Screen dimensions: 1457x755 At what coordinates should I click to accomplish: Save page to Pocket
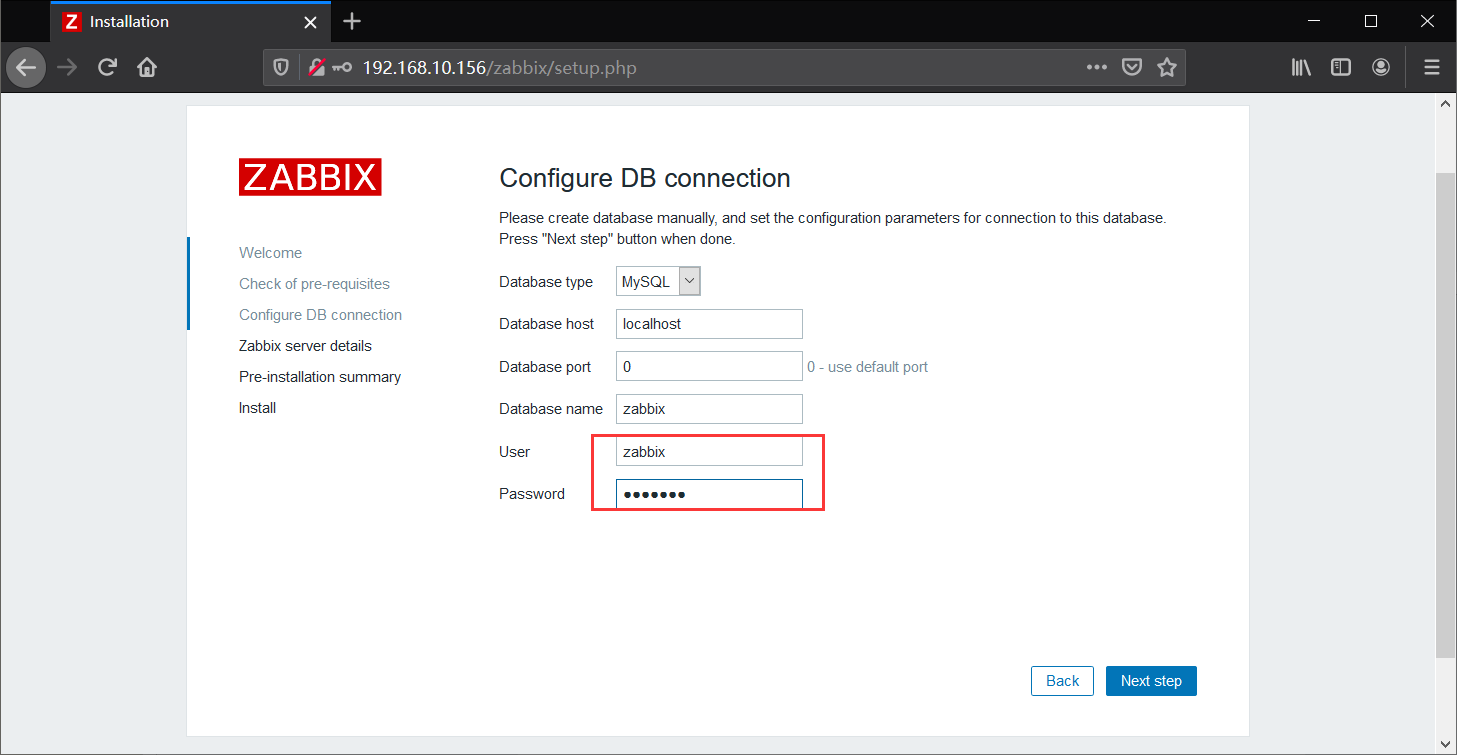pos(1132,68)
